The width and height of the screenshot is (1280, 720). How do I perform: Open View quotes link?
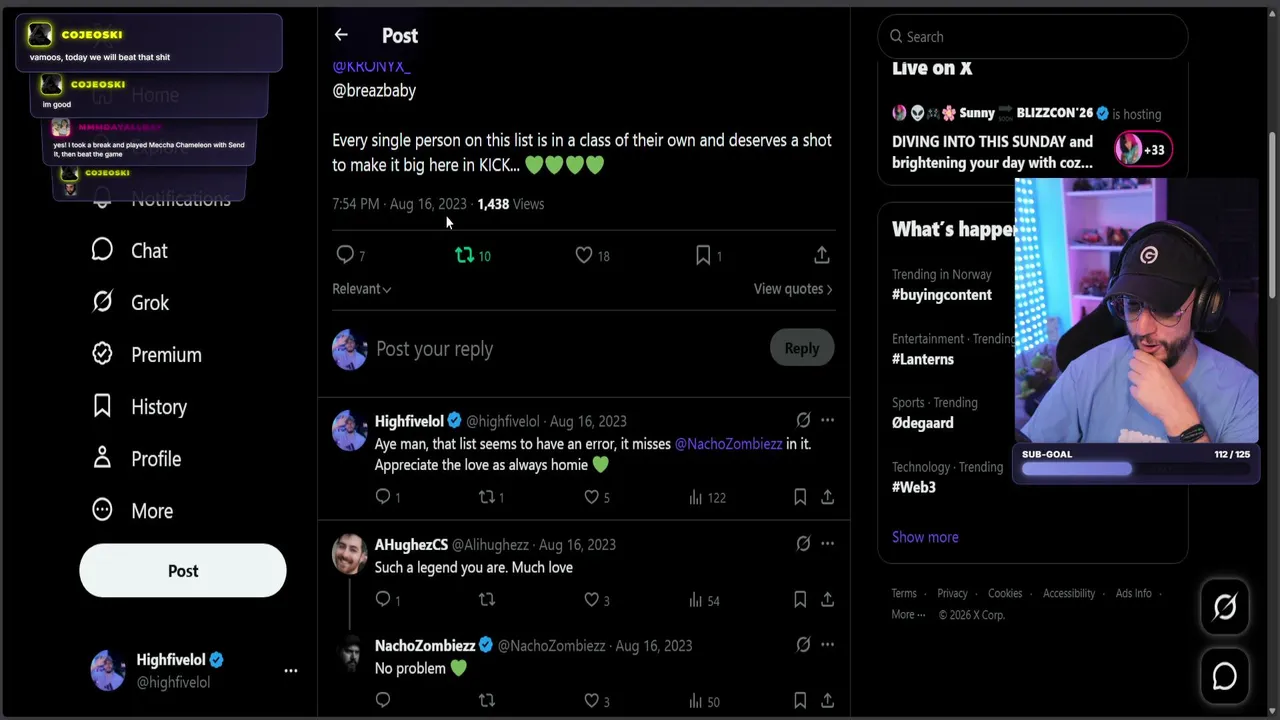point(793,289)
